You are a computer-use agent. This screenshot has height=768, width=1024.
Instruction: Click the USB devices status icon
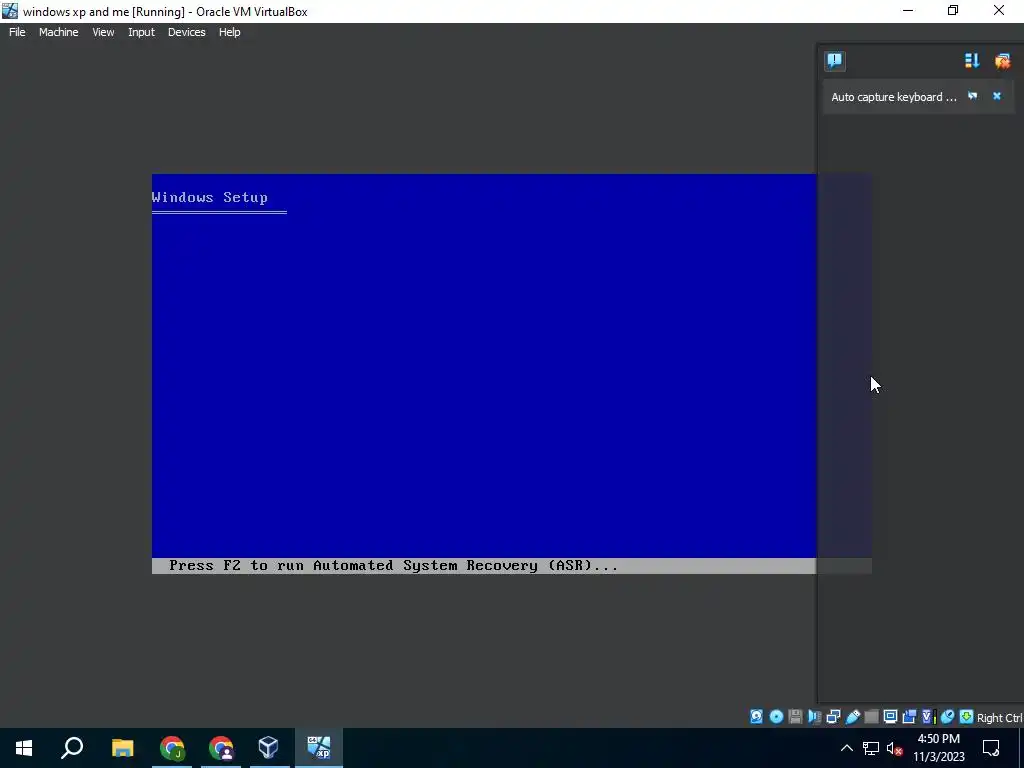coord(852,716)
